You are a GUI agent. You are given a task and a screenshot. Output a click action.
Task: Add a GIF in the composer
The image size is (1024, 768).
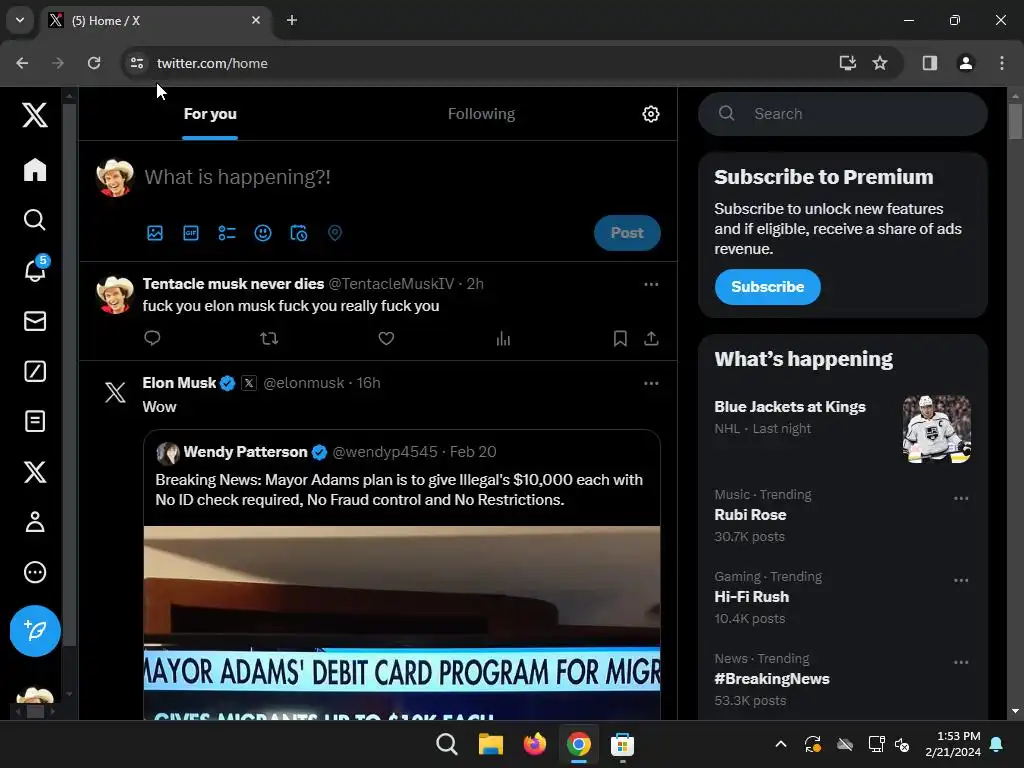tap(191, 233)
